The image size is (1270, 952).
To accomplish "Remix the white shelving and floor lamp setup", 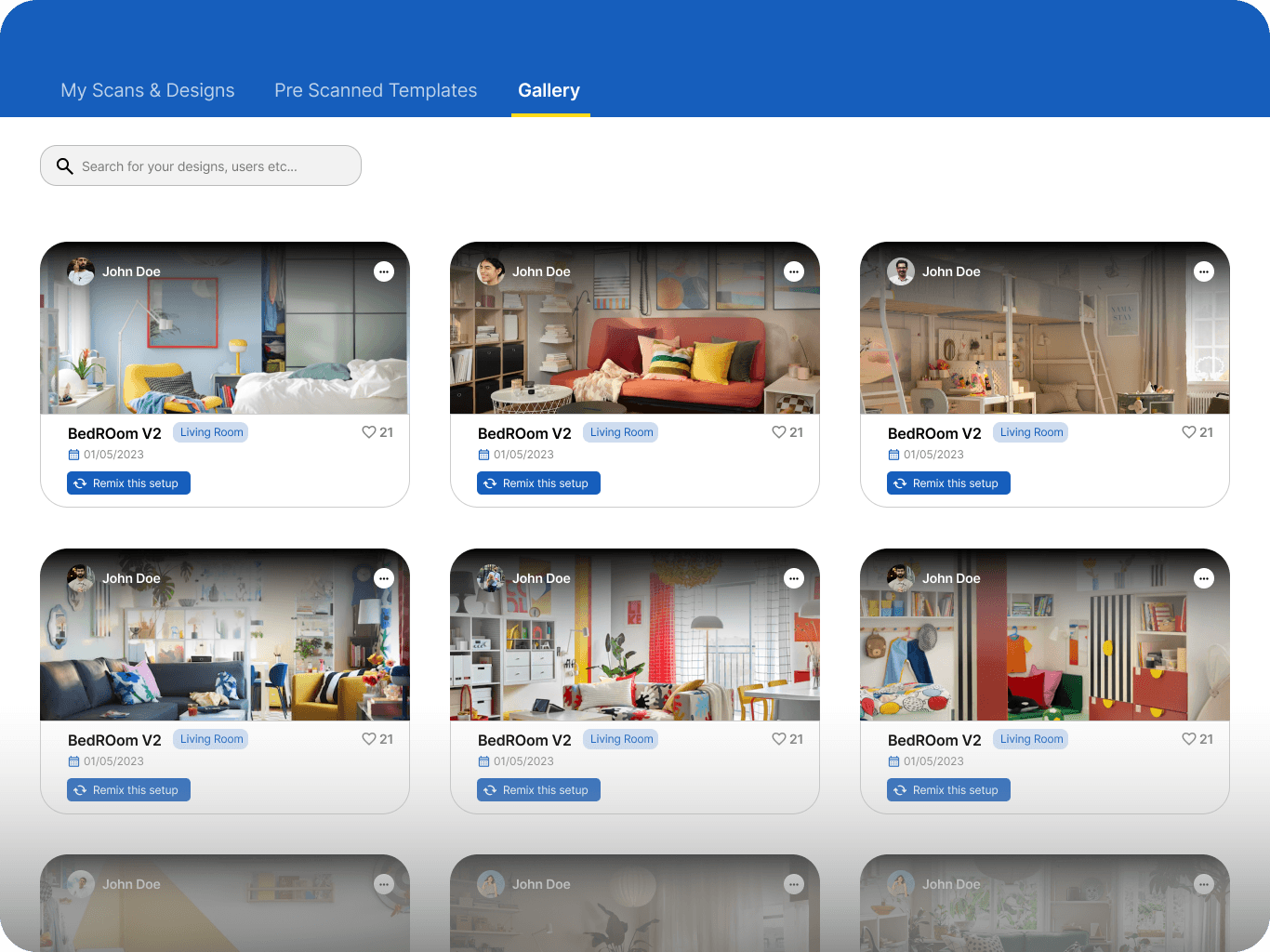I will tap(538, 790).
